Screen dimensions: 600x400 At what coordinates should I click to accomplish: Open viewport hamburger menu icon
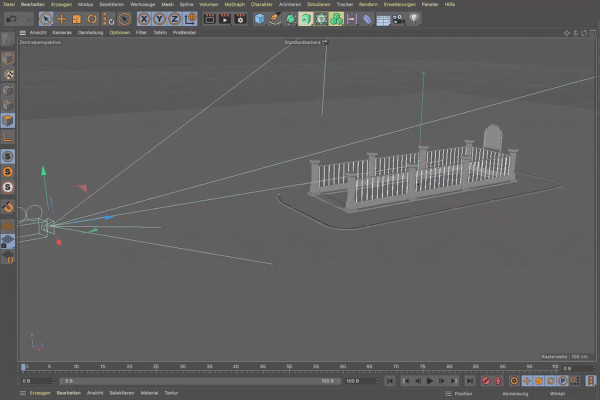tap(23, 33)
